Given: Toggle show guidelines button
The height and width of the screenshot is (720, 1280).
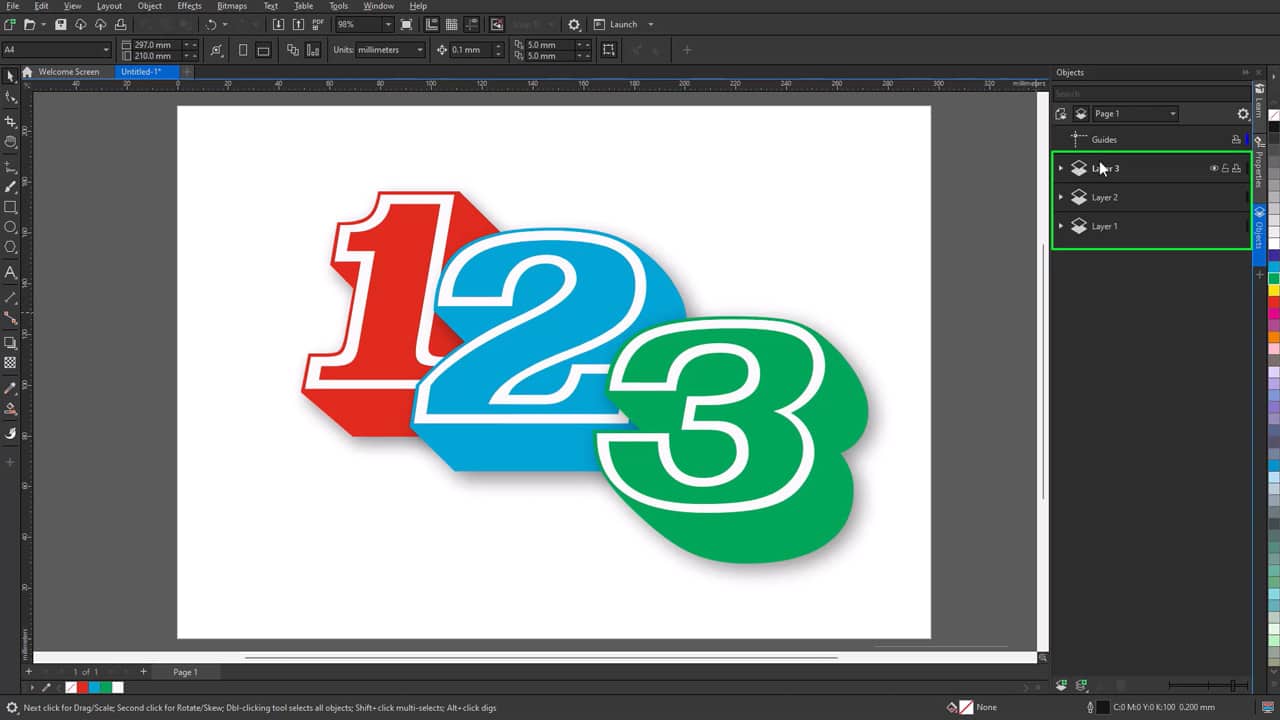Looking at the screenshot, I should [471, 24].
